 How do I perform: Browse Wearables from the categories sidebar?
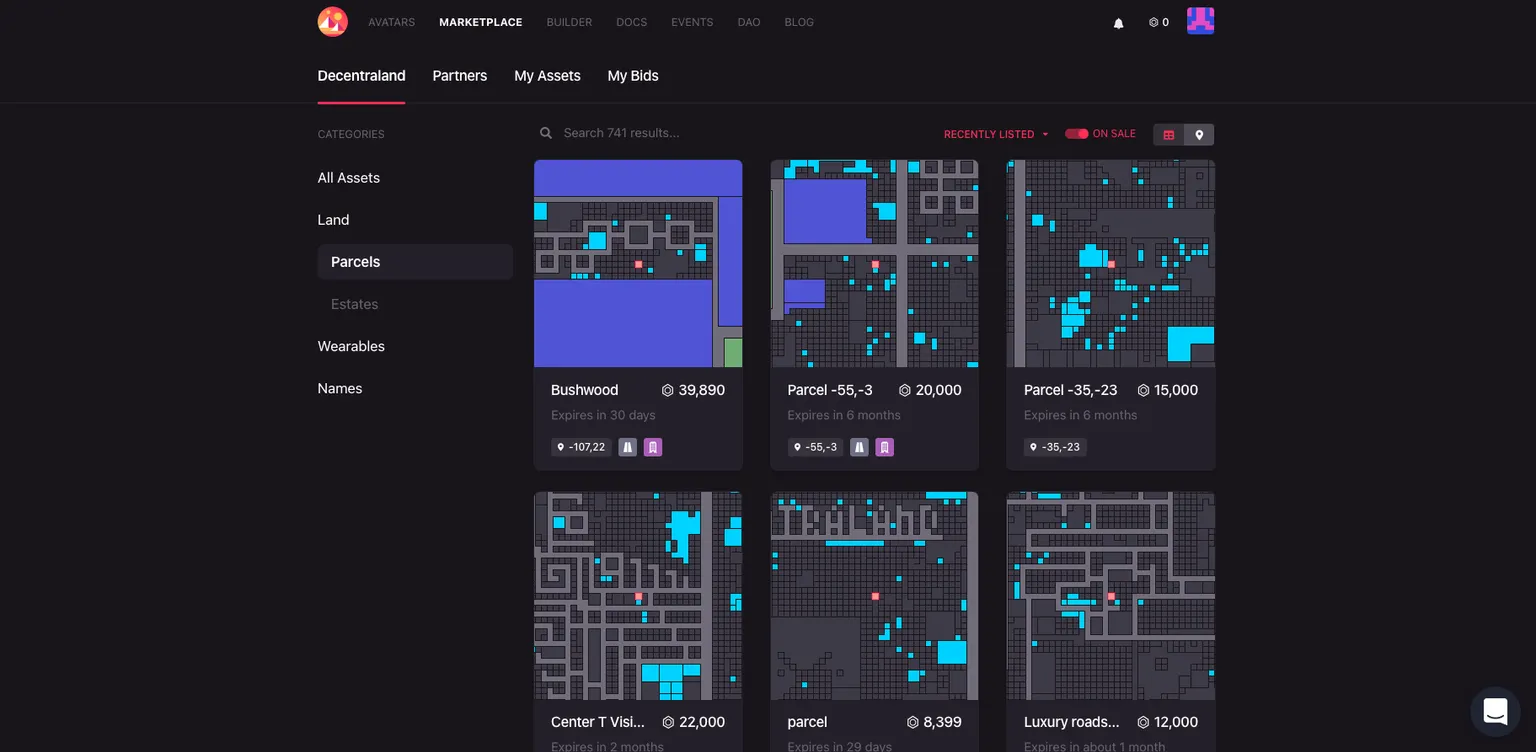(351, 346)
